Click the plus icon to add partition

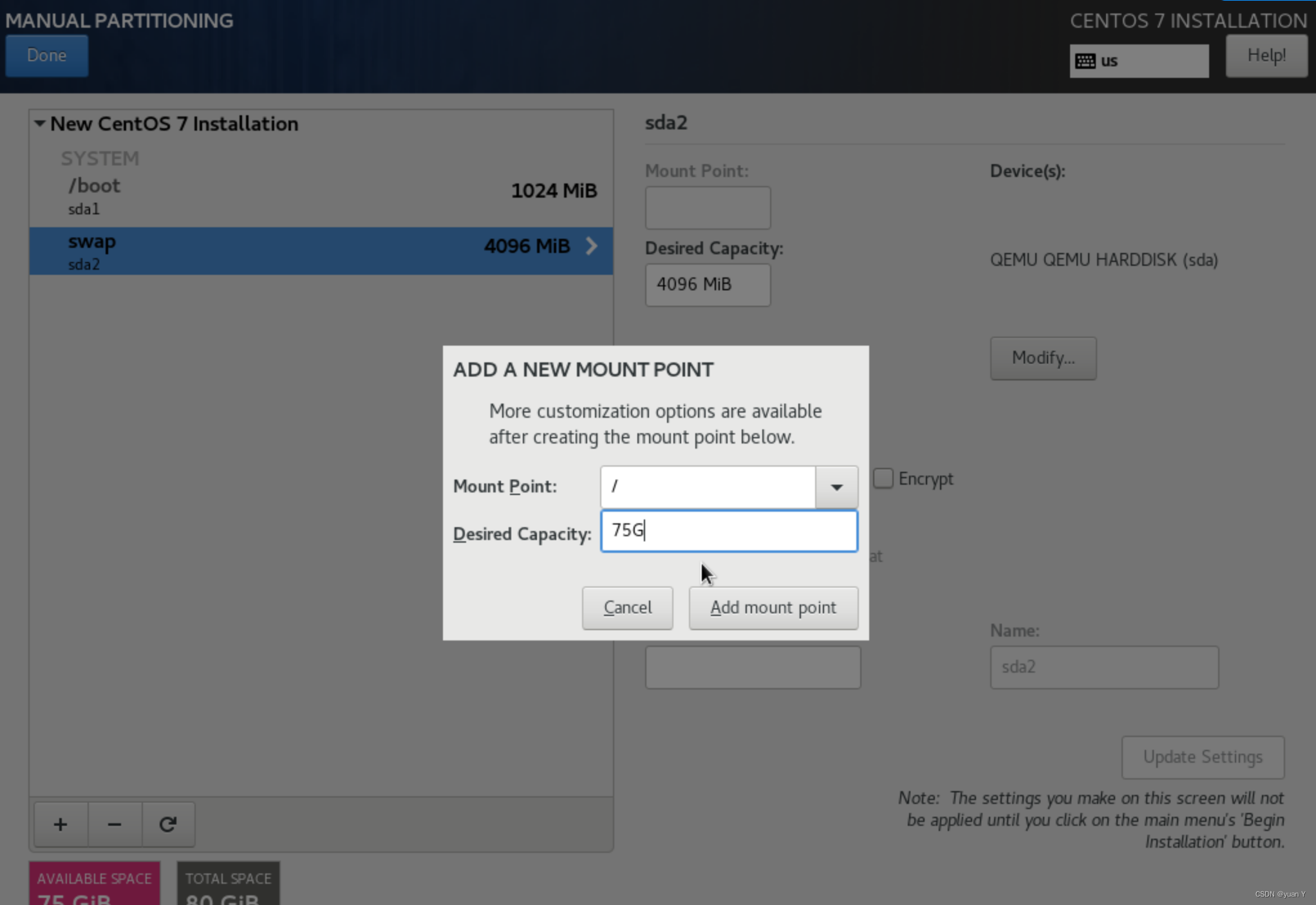(x=61, y=824)
